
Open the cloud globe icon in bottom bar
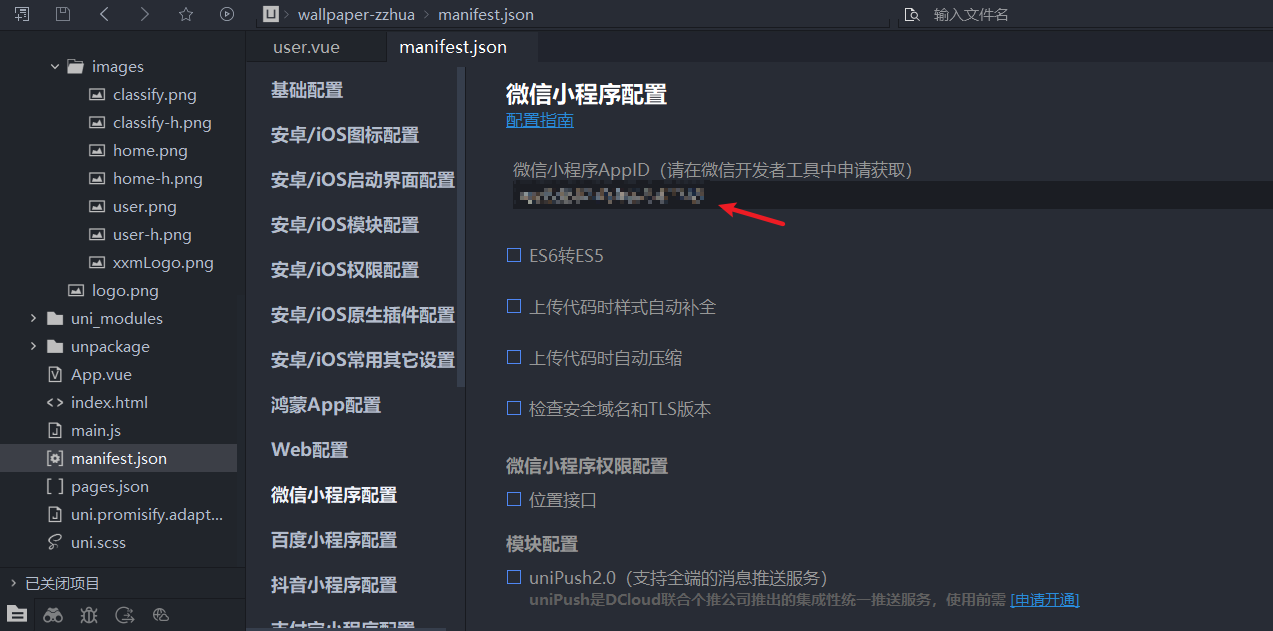(161, 615)
